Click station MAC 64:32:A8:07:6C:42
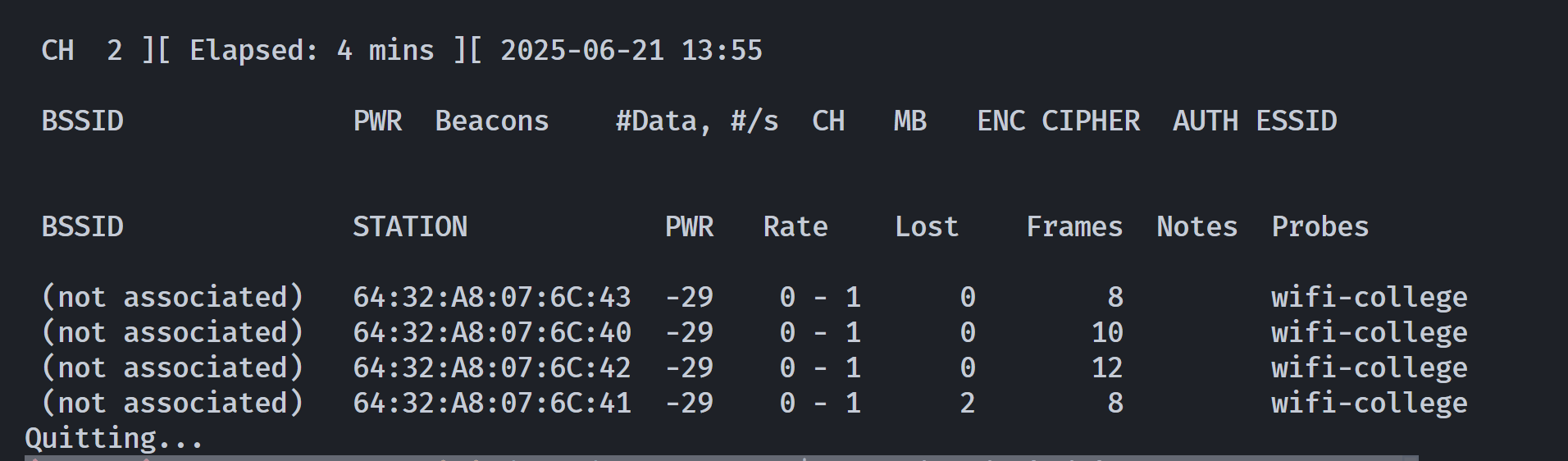The width and height of the screenshot is (1568, 461). [492, 367]
